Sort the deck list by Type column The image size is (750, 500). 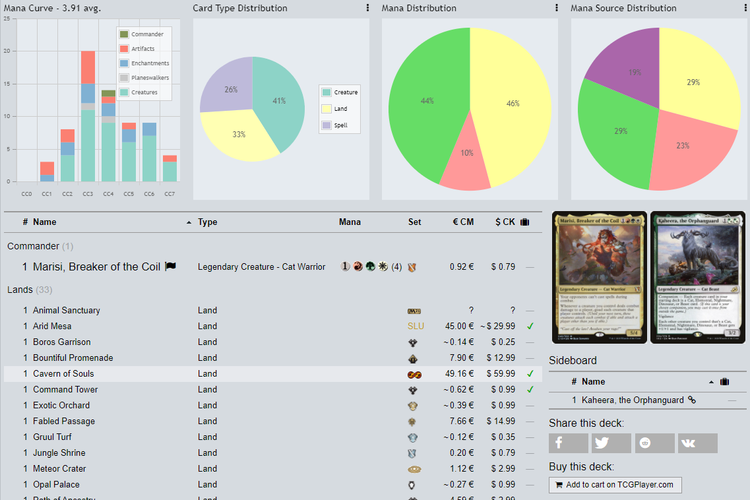pyautogui.click(x=207, y=222)
